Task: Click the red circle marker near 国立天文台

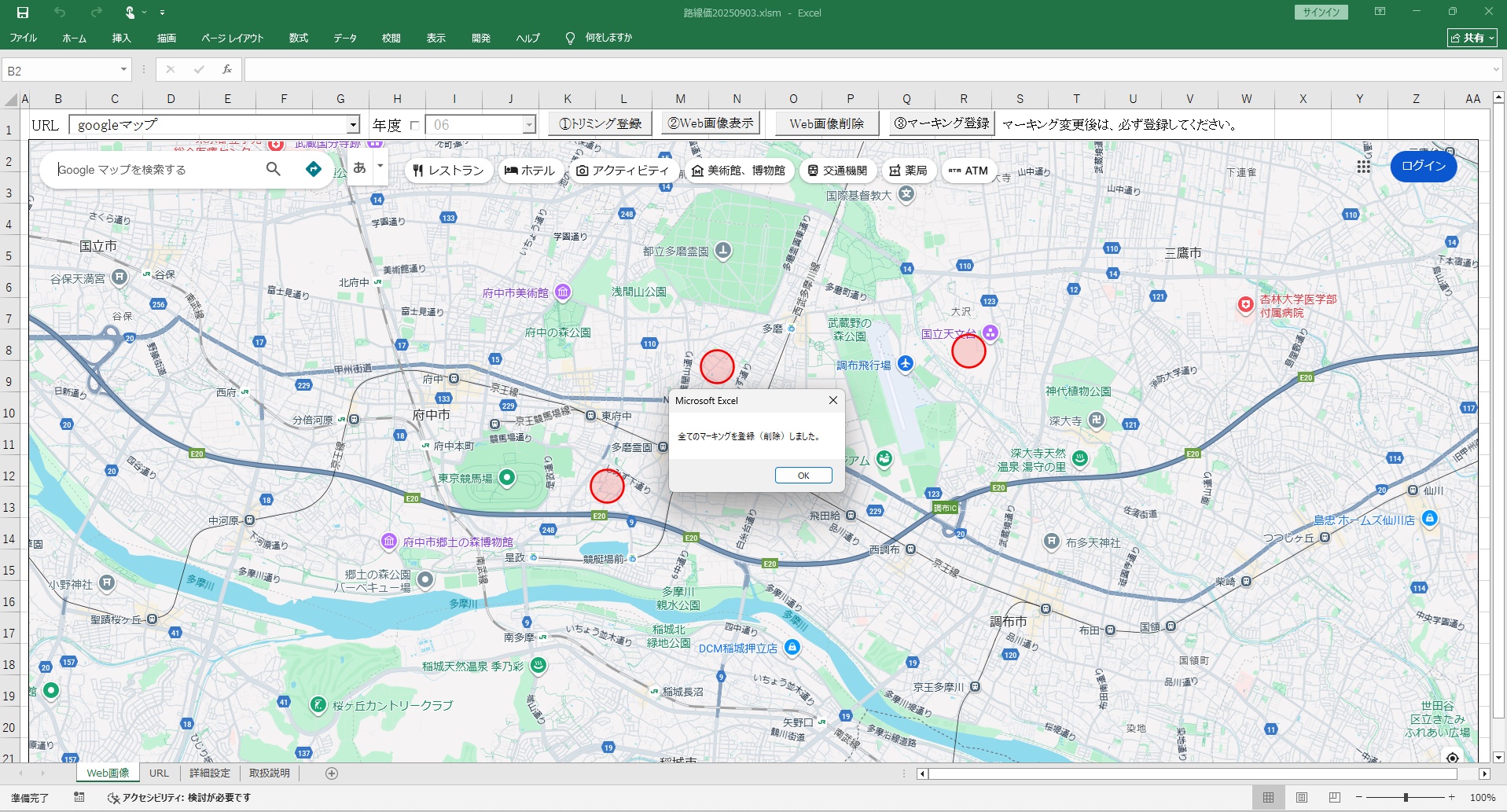Action: pos(969,351)
